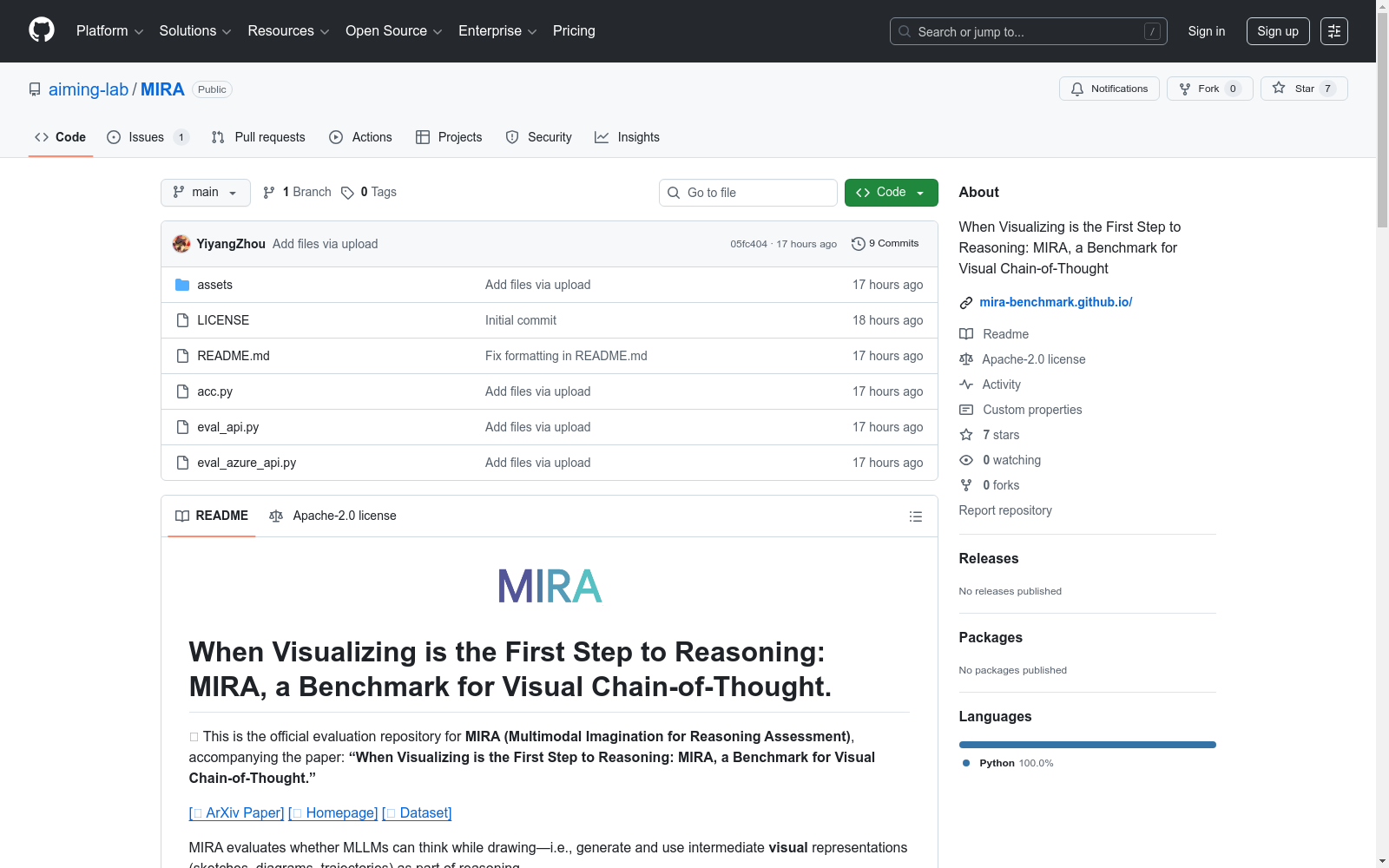Click the Python 100.0% language entry
1389x868 pixels.
click(x=1008, y=763)
